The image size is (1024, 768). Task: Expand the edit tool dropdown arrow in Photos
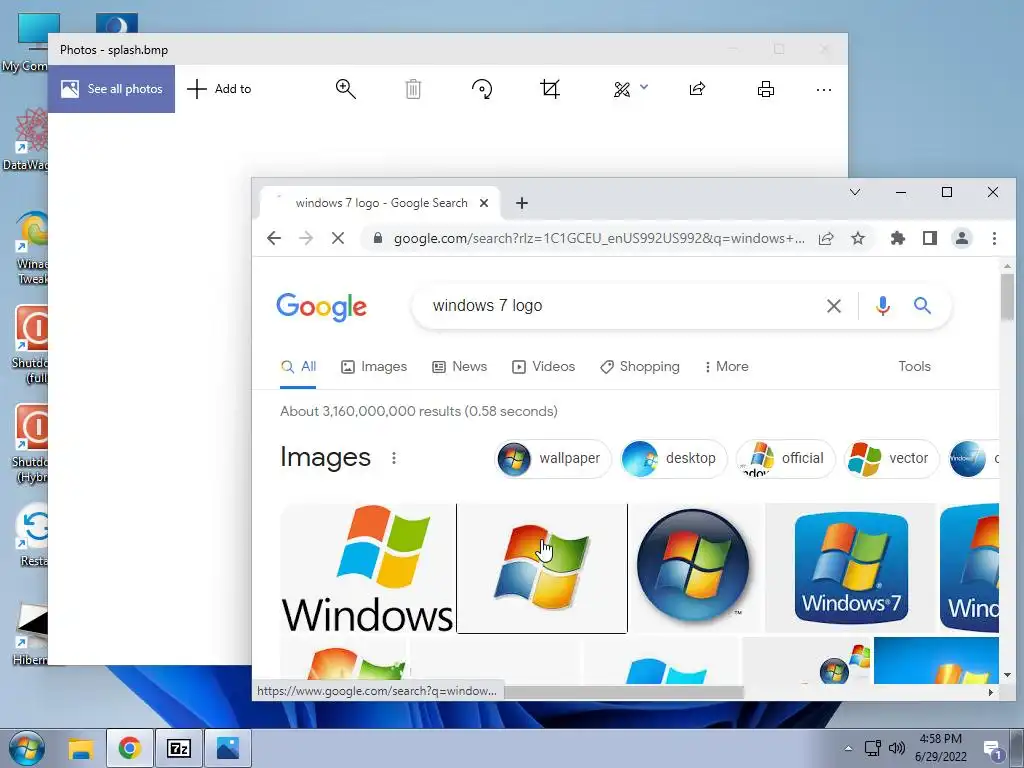pos(644,87)
